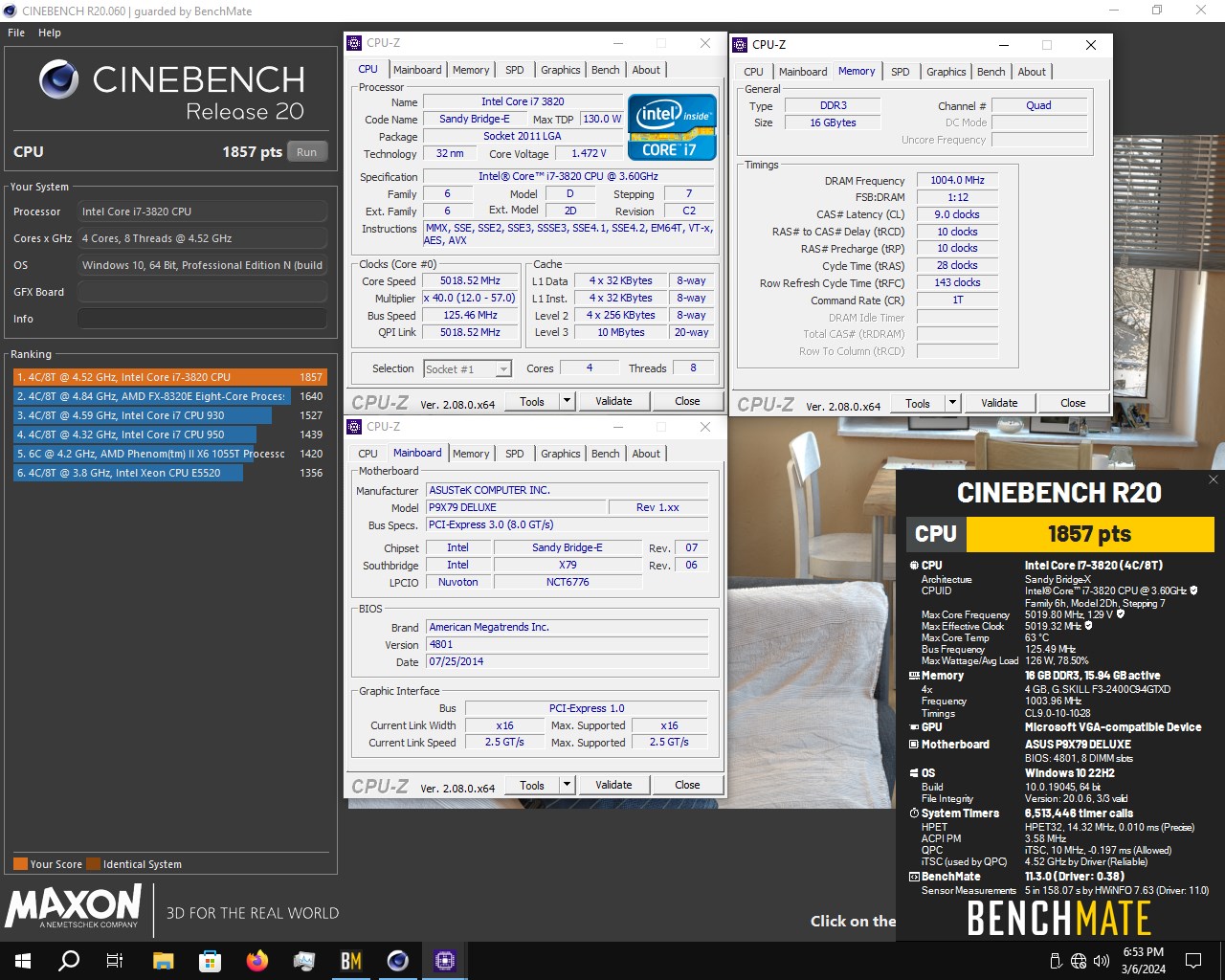Click the Intel Core i7 logo in CPU-Z
Viewport: 1225px width, 980px height.
coord(672,126)
